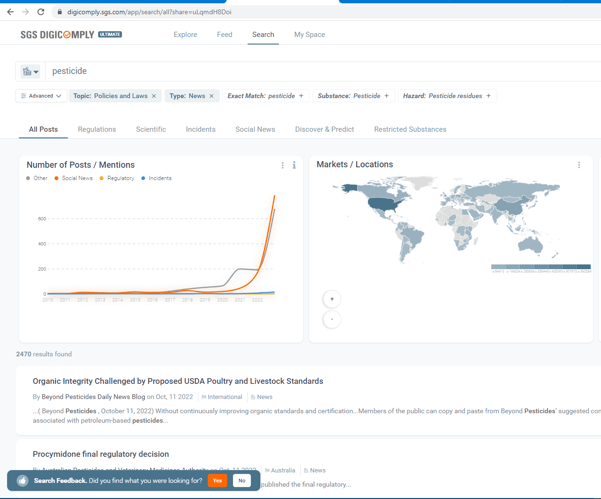Screen dimensions: 601x499
Task: Add Exact Match pesticide filter chip
Action: (x=302, y=96)
